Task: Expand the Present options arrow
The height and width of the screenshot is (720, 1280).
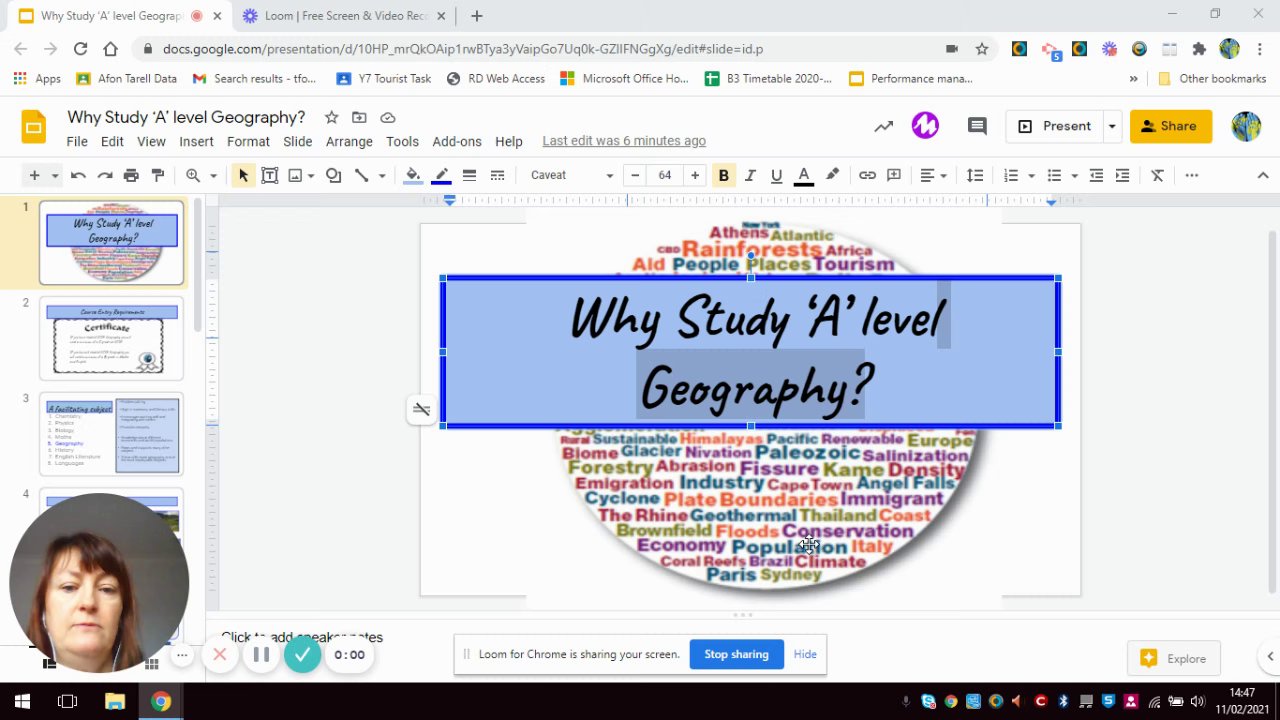Action: pyautogui.click(x=1111, y=126)
